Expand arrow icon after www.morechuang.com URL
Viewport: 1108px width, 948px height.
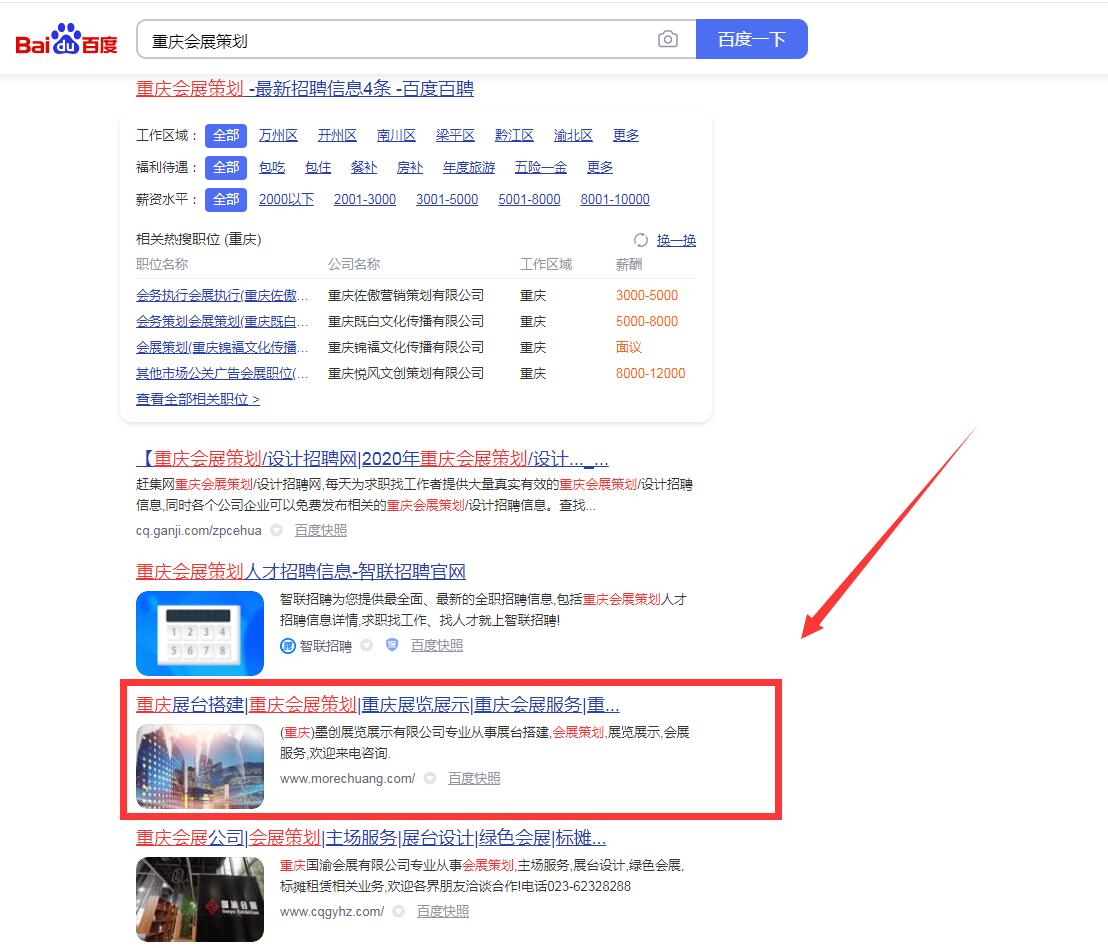(x=430, y=779)
